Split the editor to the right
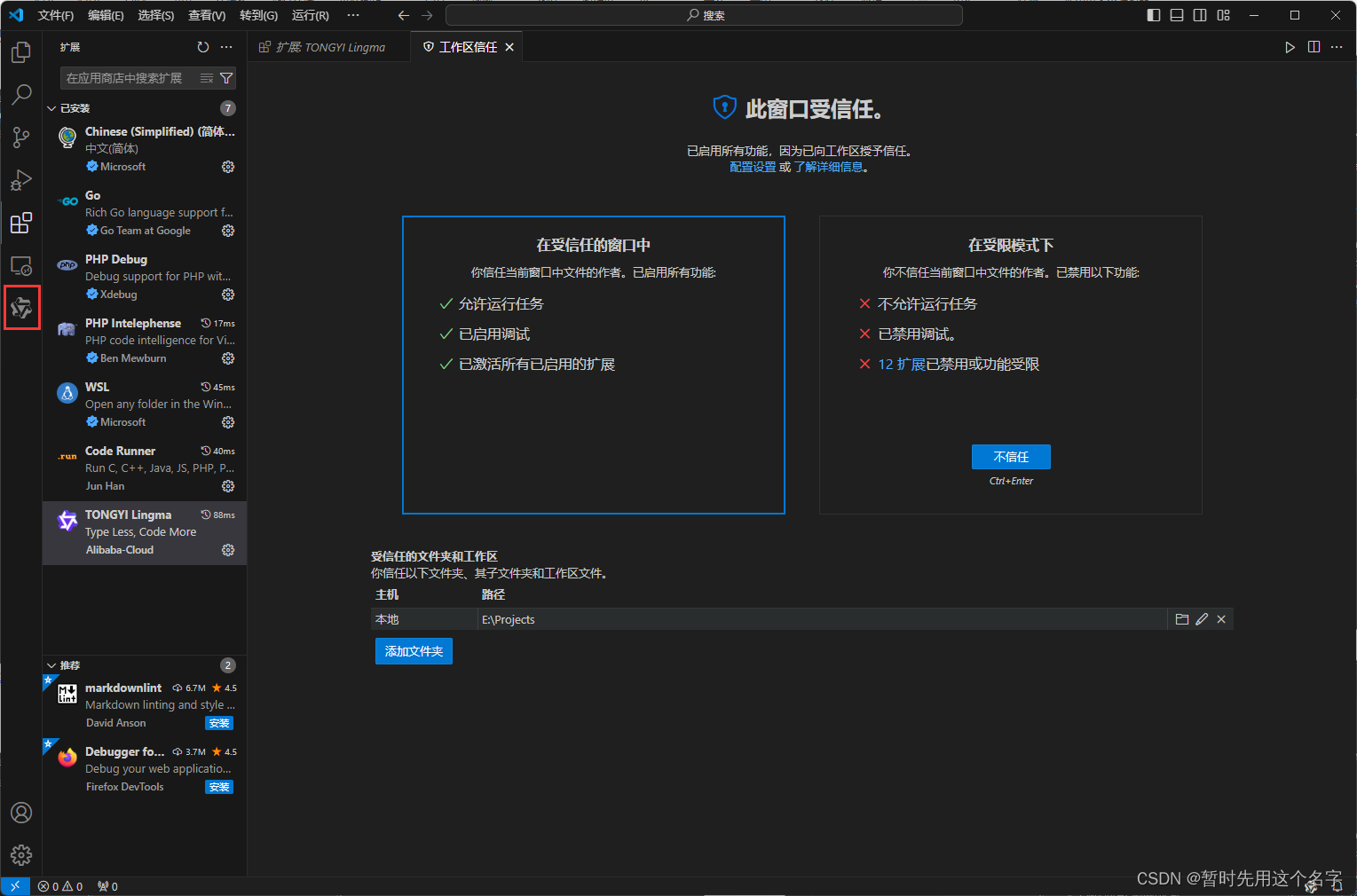 pyautogui.click(x=1314, y=47)
